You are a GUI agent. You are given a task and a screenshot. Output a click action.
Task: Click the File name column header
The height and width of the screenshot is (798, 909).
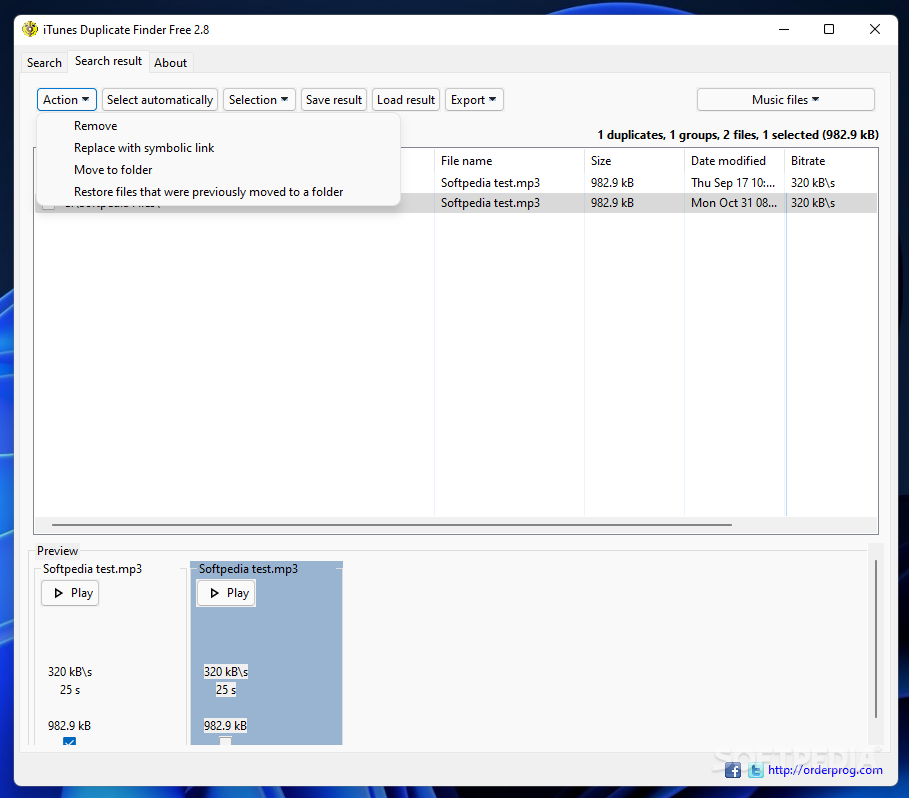[509, 161]
